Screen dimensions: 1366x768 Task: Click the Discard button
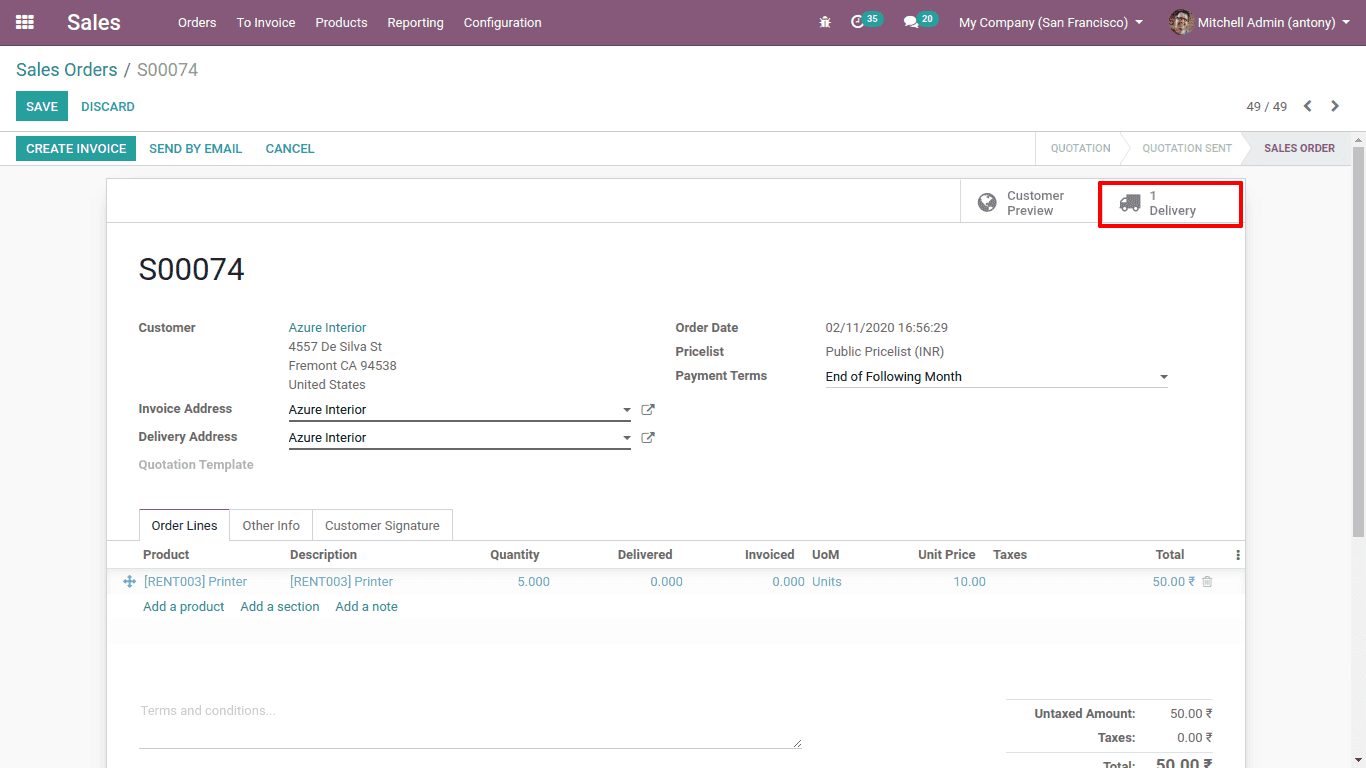click(108, 106)
